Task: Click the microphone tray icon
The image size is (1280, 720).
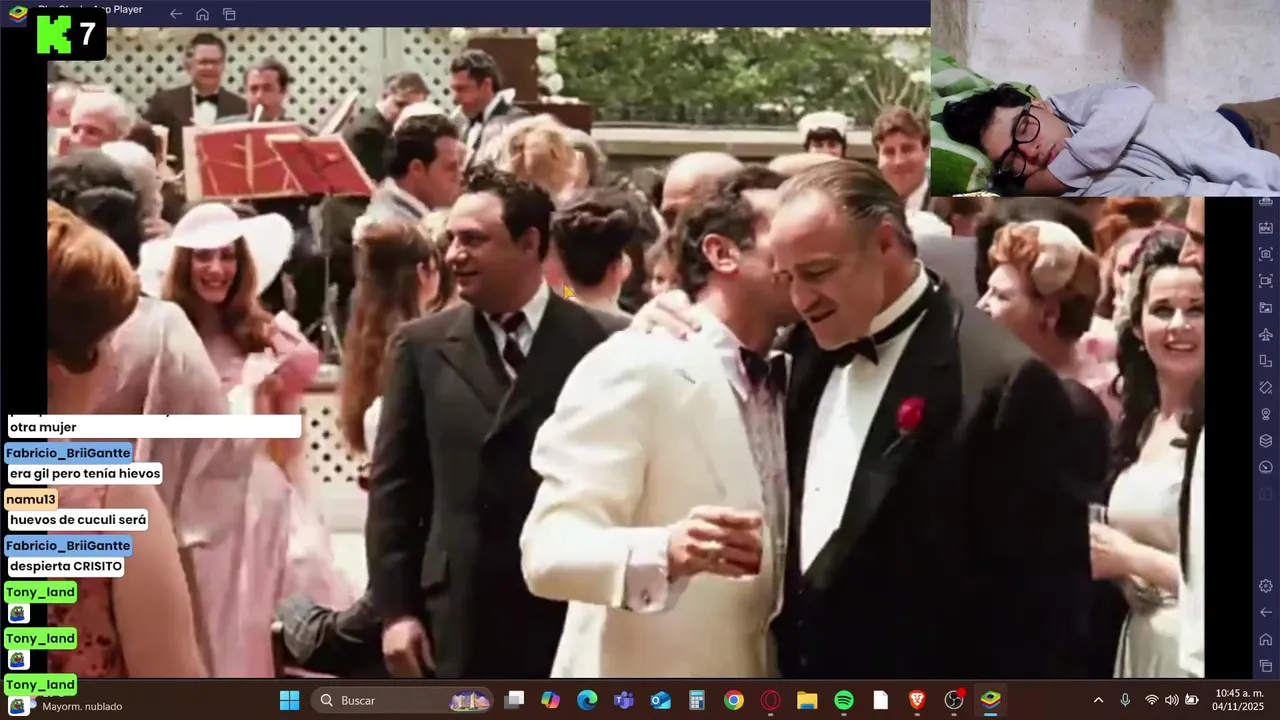Action: [x=1125, y=700]
